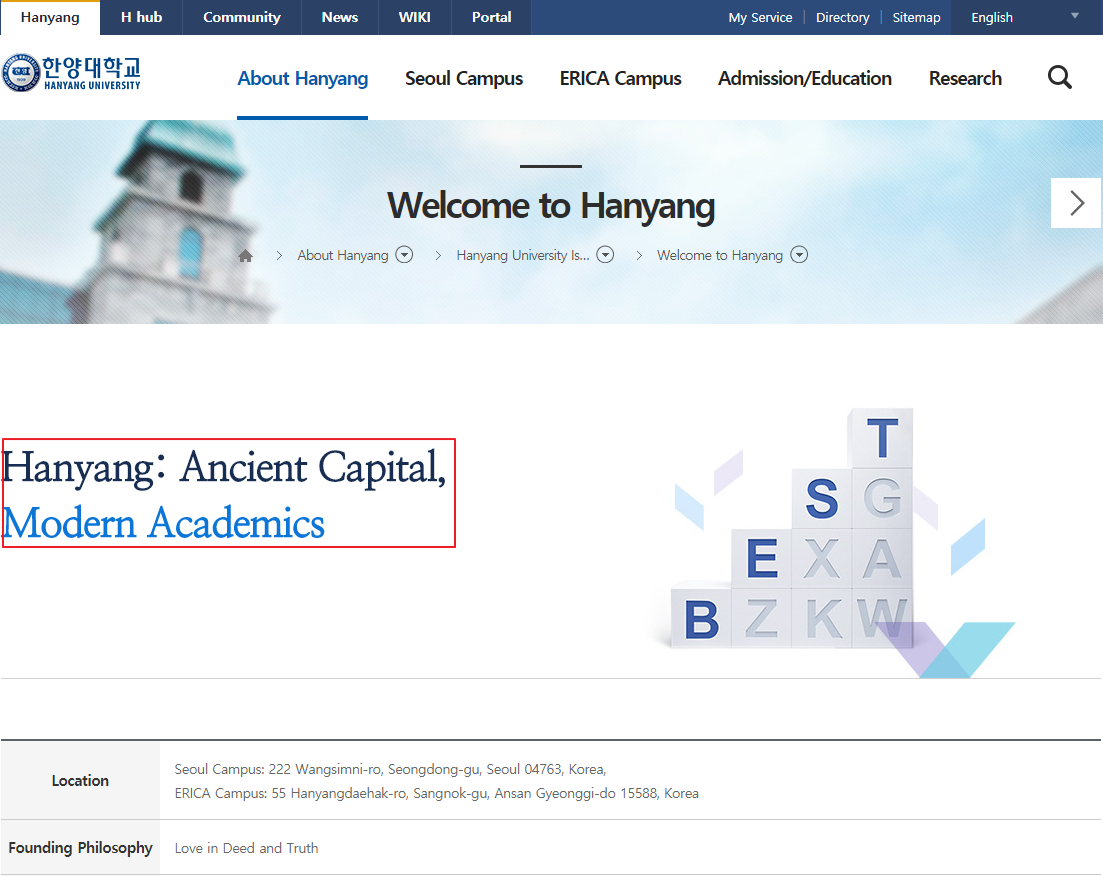
Task: Open the English language dropdown
Action: pyautogui.click(x=1026, y=18)
